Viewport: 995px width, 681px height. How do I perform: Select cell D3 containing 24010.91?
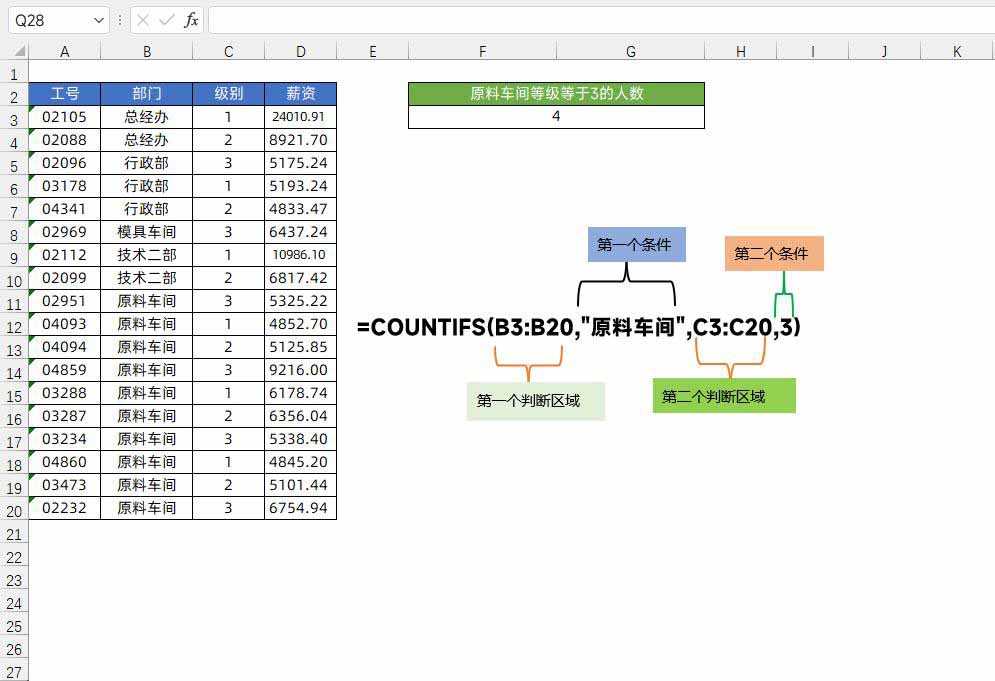tap(300, 116)
